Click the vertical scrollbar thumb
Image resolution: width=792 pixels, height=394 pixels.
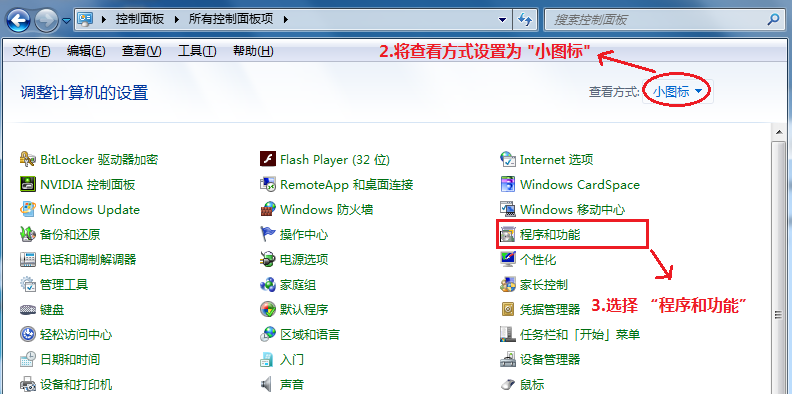pyautogui.click(x=778, y=268)
